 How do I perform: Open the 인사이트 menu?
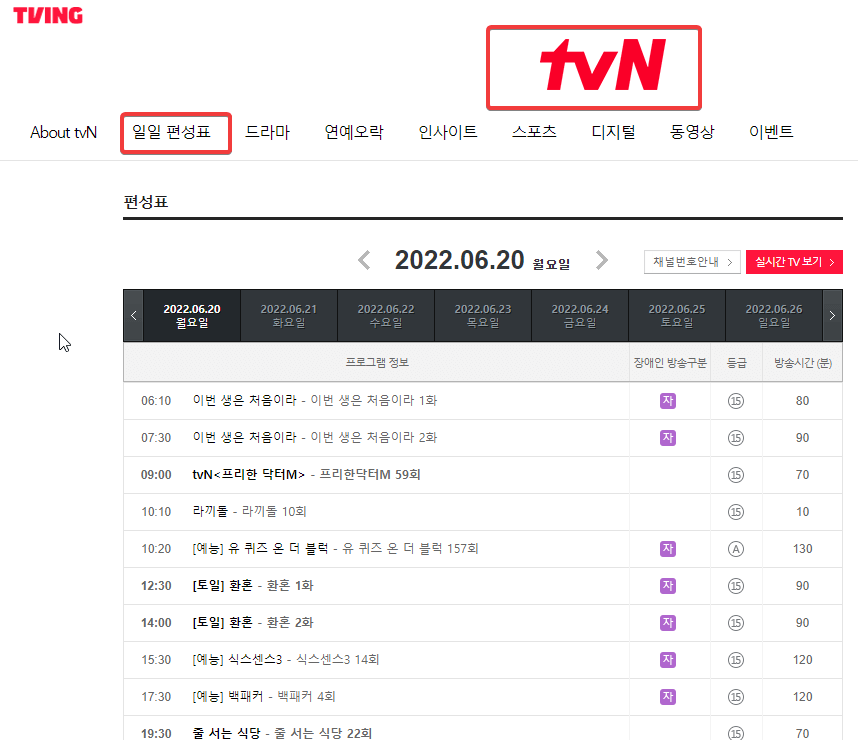pyautogui.click(x=448, y=132)
